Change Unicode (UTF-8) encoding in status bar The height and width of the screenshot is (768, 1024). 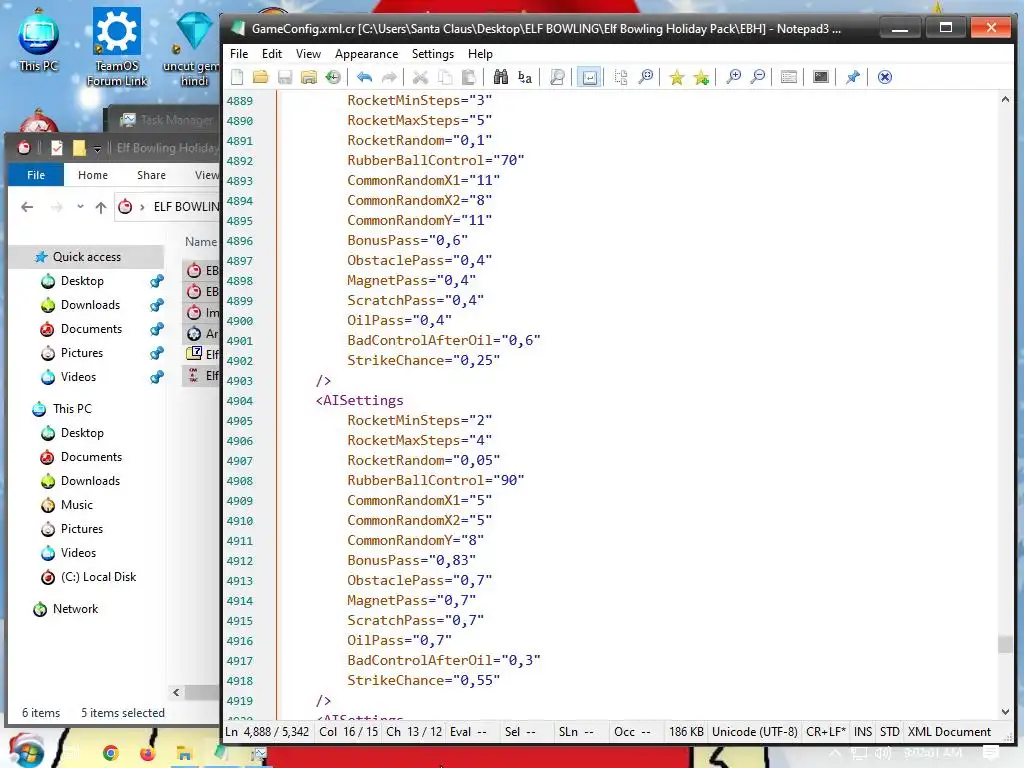[754, 732]
